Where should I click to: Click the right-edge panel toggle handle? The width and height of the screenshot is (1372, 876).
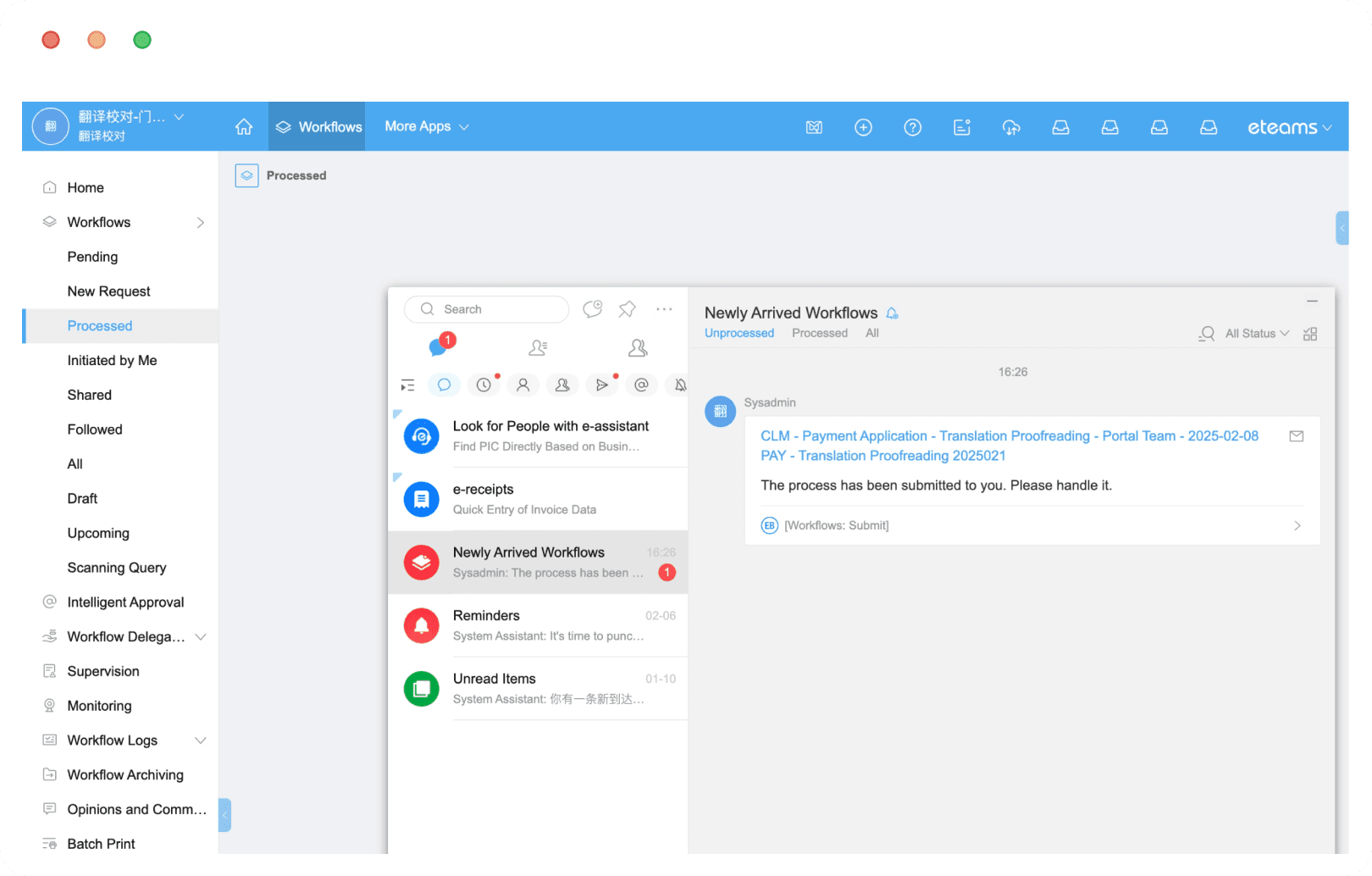coord(1342,228)
